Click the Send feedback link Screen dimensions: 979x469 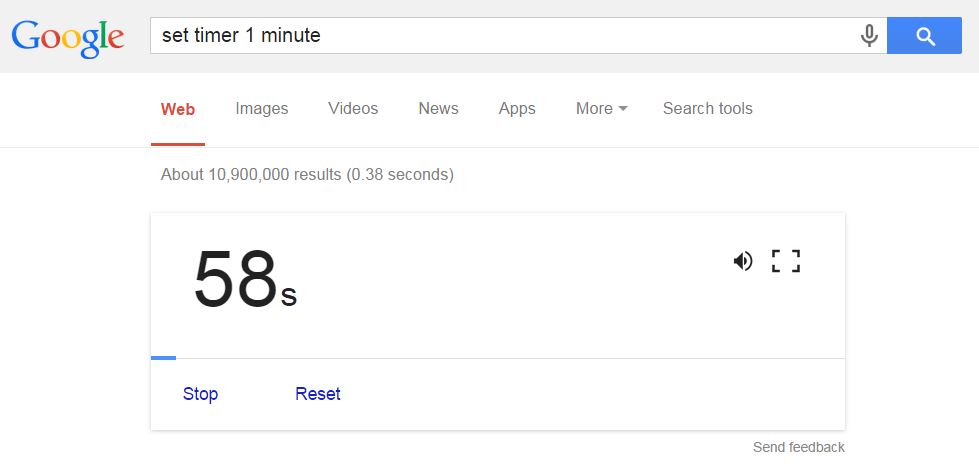799,447
